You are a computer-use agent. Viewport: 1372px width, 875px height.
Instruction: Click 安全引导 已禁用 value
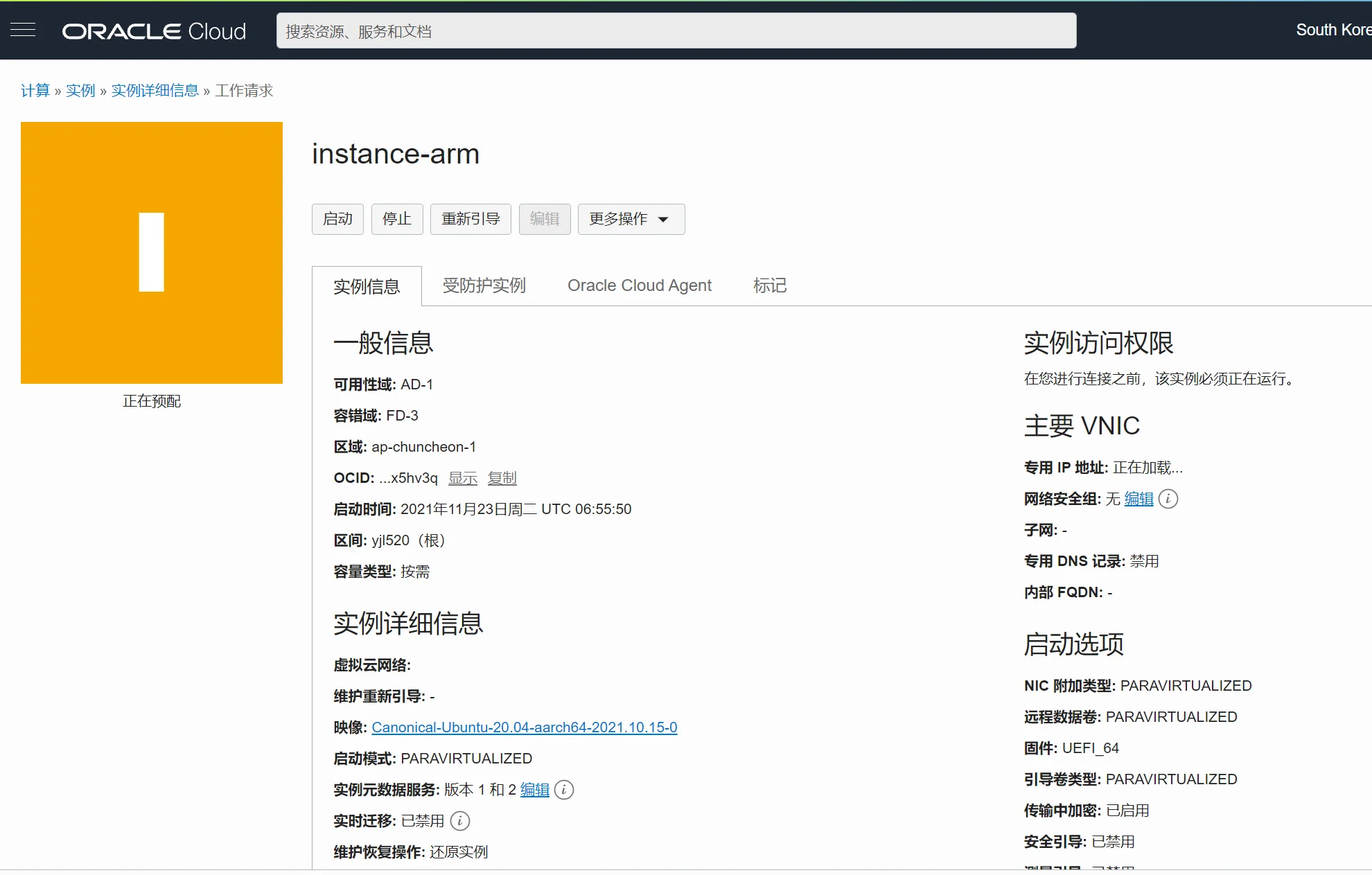(x=1113, y=842)
